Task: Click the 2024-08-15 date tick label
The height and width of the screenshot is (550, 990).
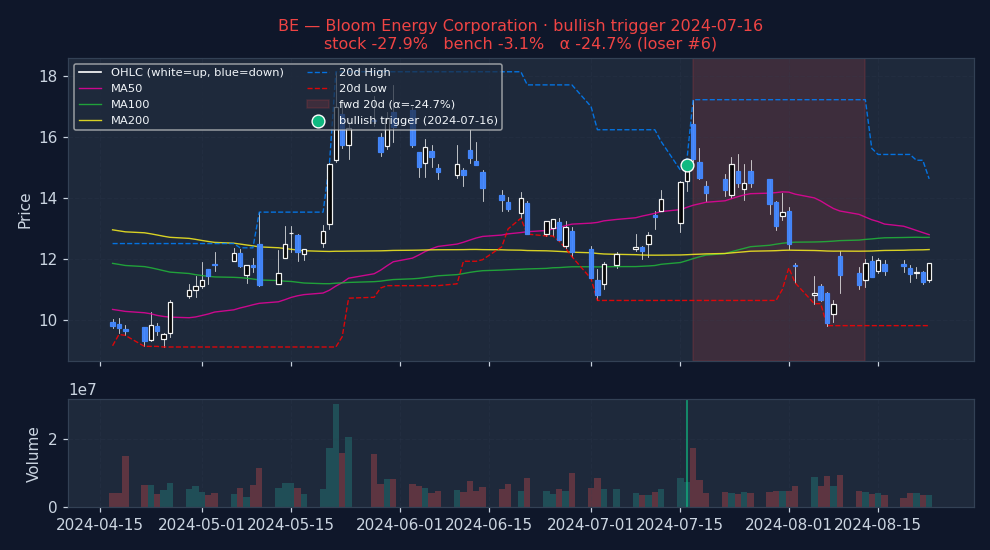Action: tap(878, 524)
